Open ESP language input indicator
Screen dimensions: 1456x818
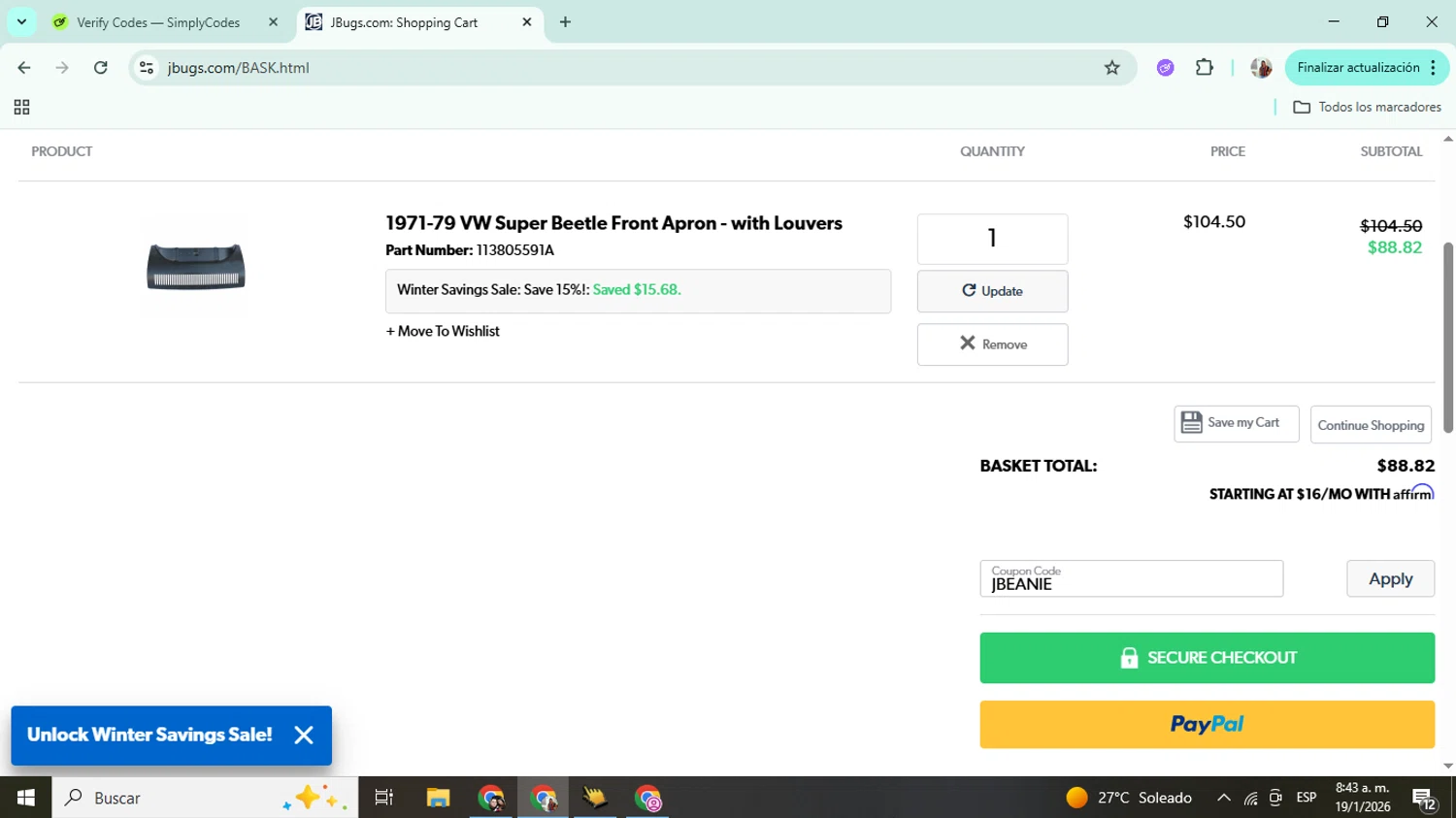point(1307,798)
